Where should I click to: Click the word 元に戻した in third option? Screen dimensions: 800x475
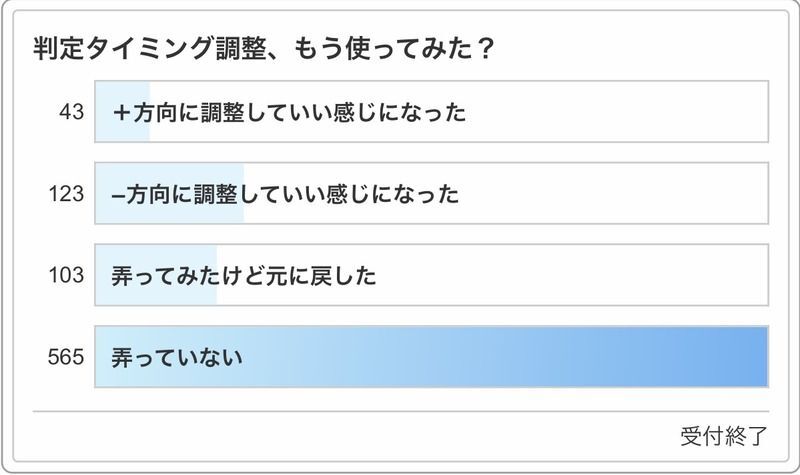click(322, 275)
